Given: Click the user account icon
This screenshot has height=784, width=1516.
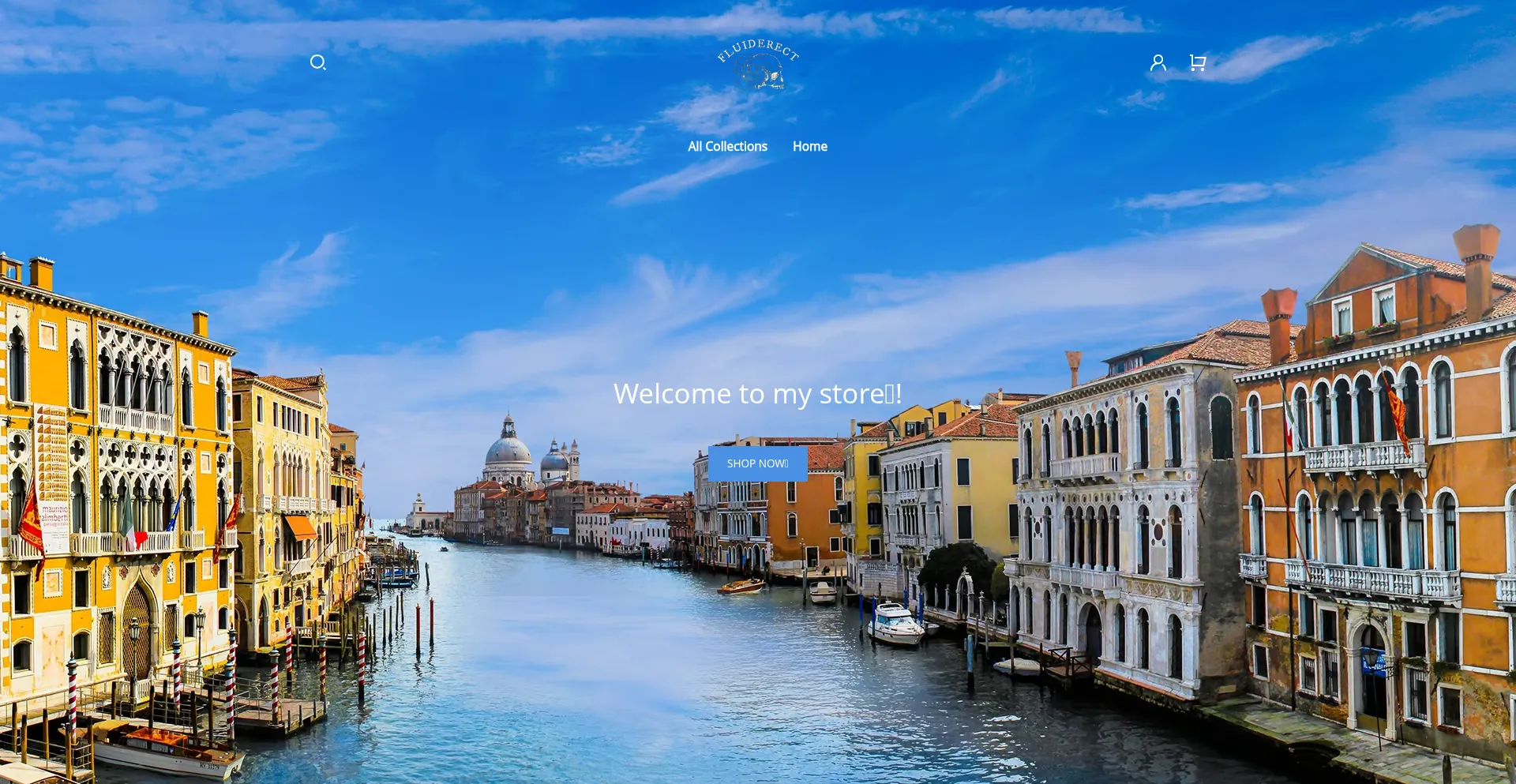Looking at the screenshot, I should [1158, 62].
